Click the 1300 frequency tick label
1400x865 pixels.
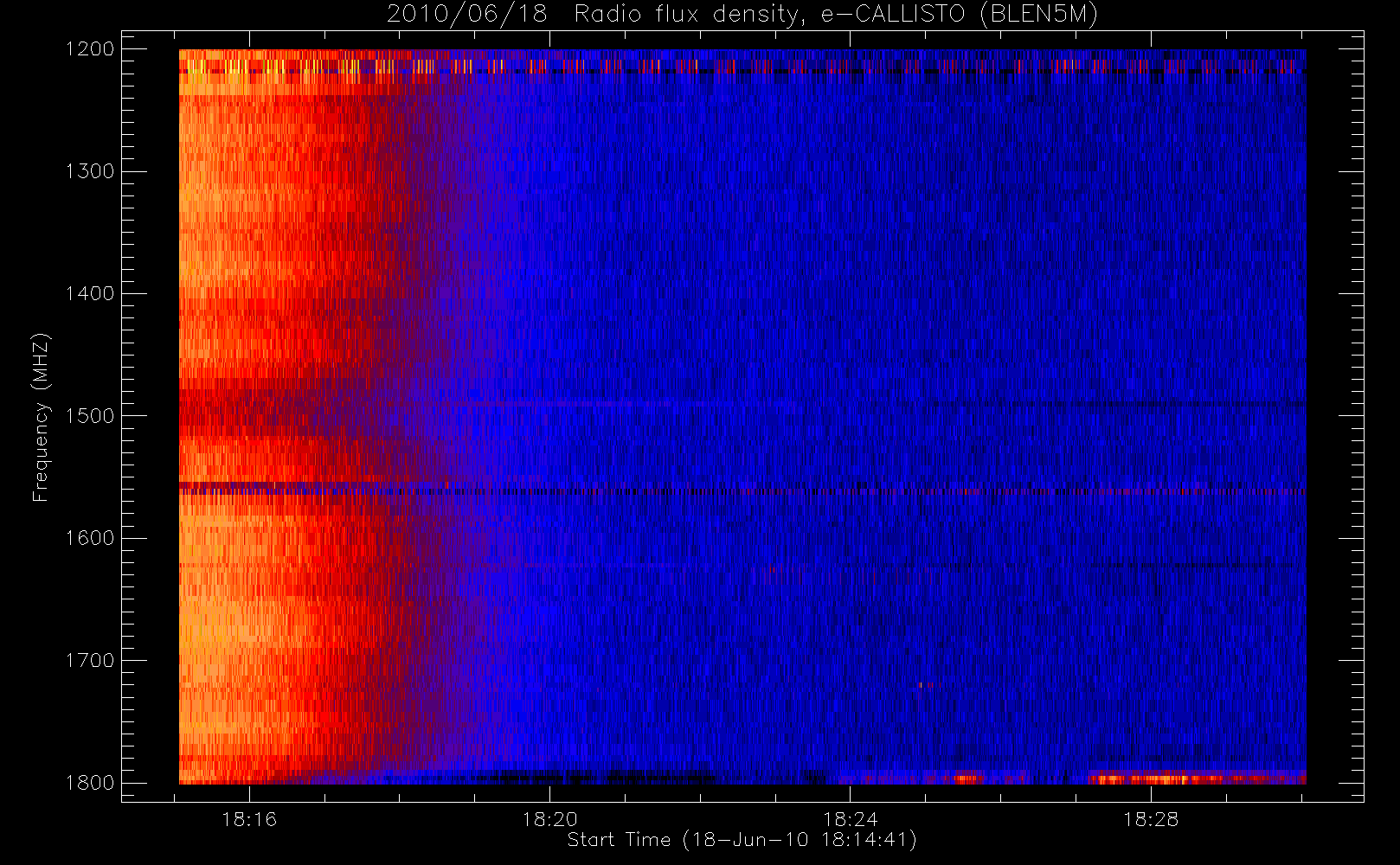pyautogui.click(x=90, y=171)
